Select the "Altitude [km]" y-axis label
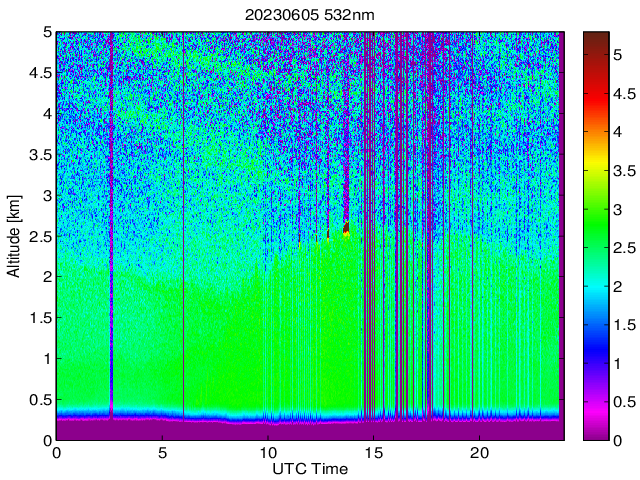The height and width of the screenshot is (480, 640). click(x=15, y=236)
